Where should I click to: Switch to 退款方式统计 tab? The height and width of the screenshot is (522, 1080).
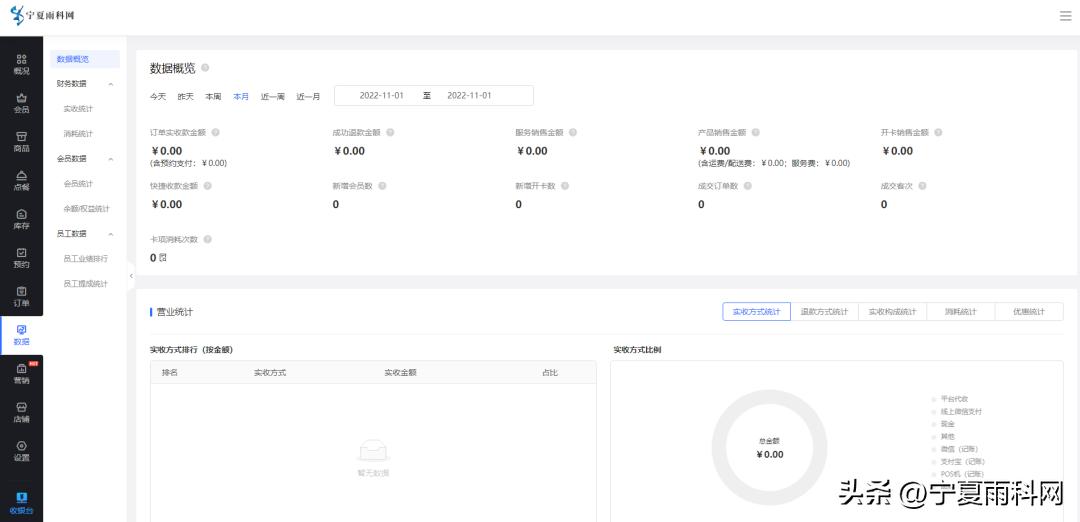824,312
